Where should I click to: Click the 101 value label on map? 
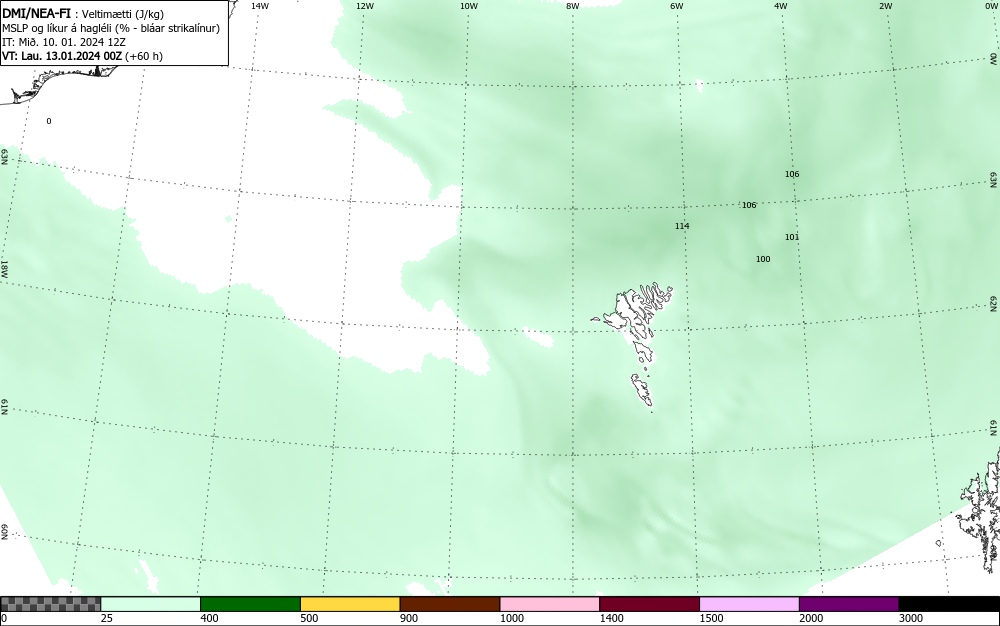(791, 237)
